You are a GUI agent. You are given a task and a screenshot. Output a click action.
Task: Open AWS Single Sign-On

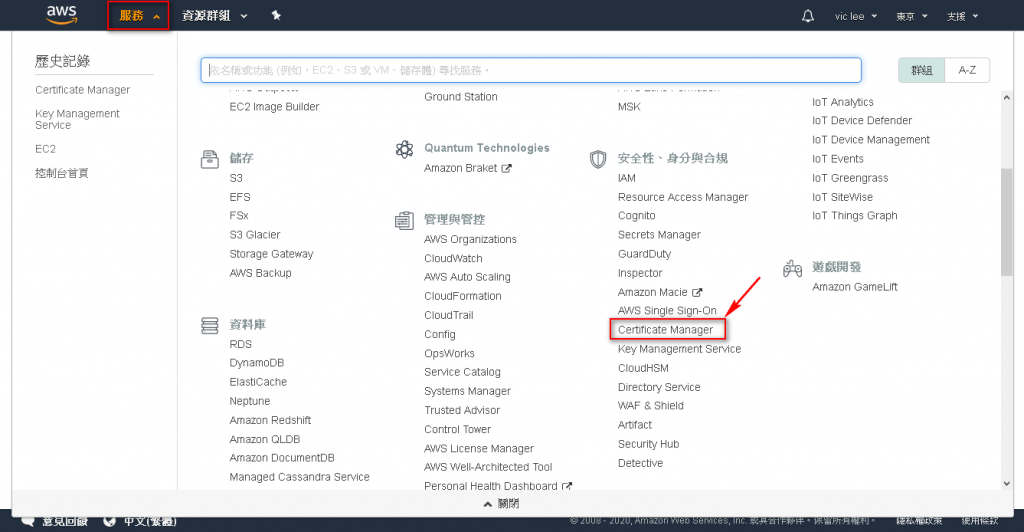pyautogui.click(x=667, y=311)
